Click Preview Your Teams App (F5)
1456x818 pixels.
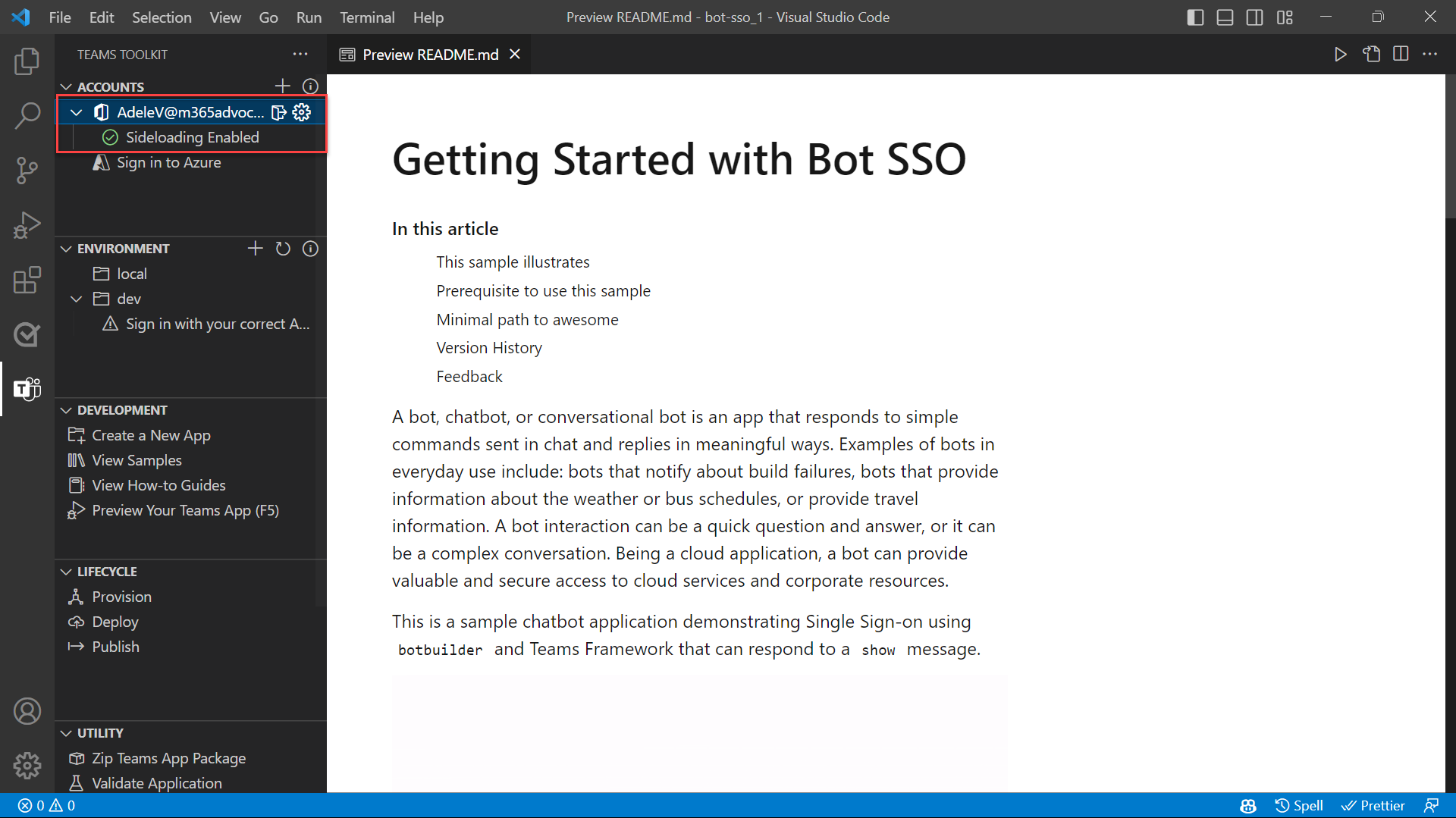[185, 510]
